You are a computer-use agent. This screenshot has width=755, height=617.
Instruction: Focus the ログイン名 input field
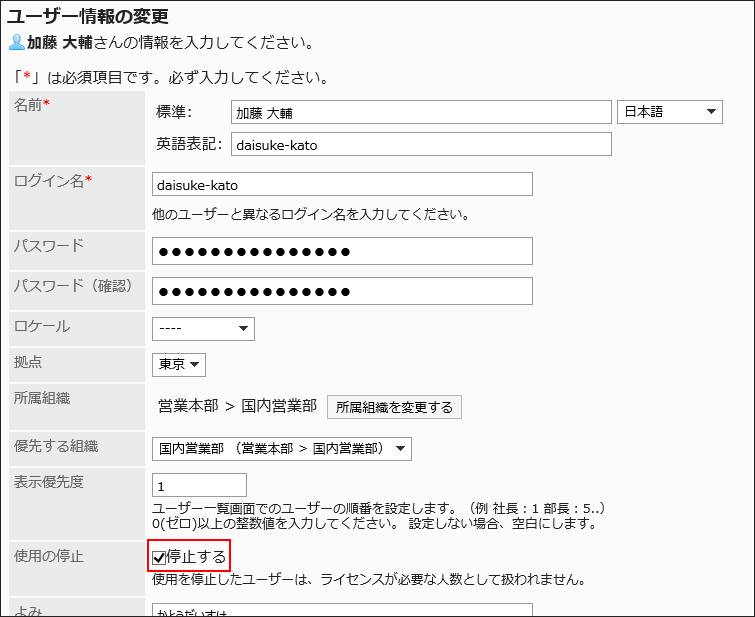(x=342, y=184)
